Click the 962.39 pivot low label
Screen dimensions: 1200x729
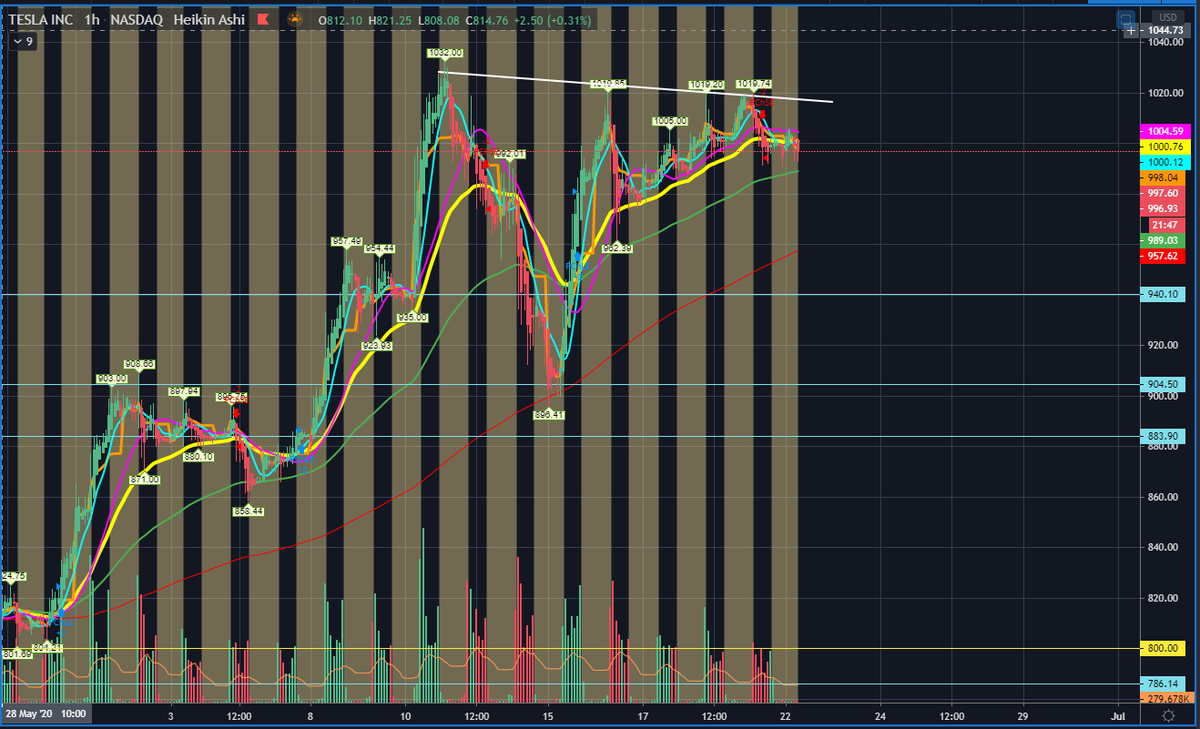(x=617, y=247)
